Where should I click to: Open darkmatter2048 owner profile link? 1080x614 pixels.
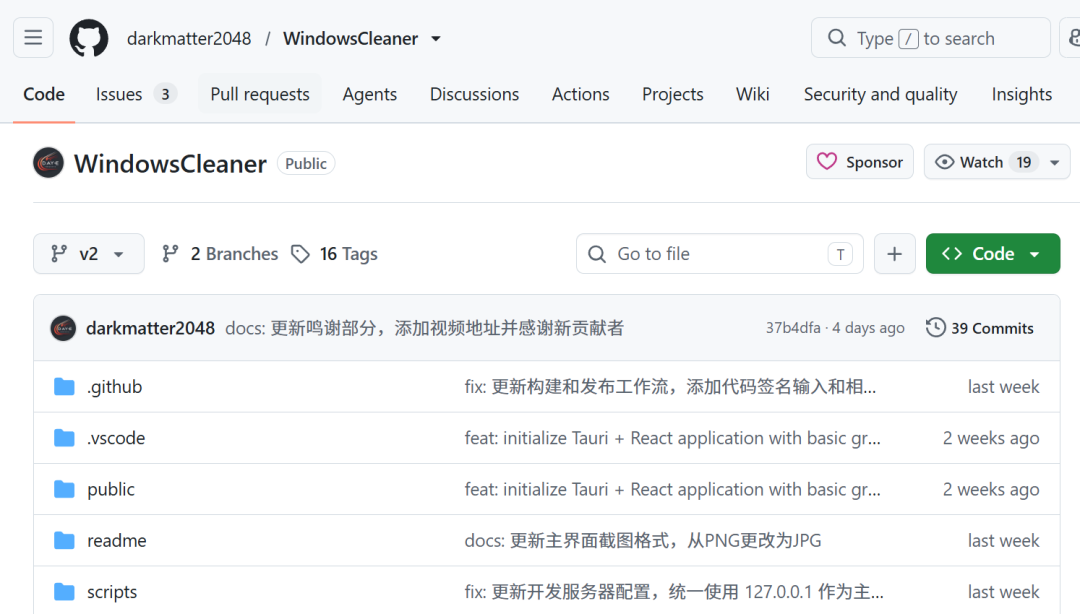(x=189, y=39)
